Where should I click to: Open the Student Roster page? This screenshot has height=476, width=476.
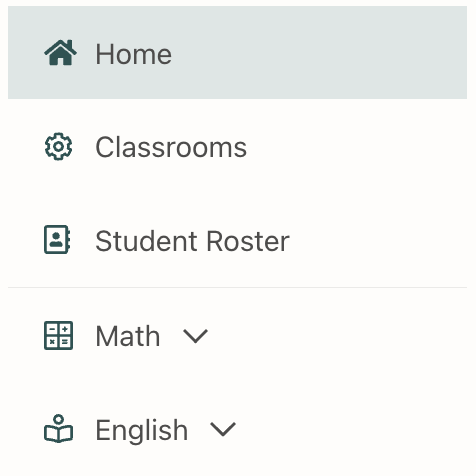coord(237,240)
